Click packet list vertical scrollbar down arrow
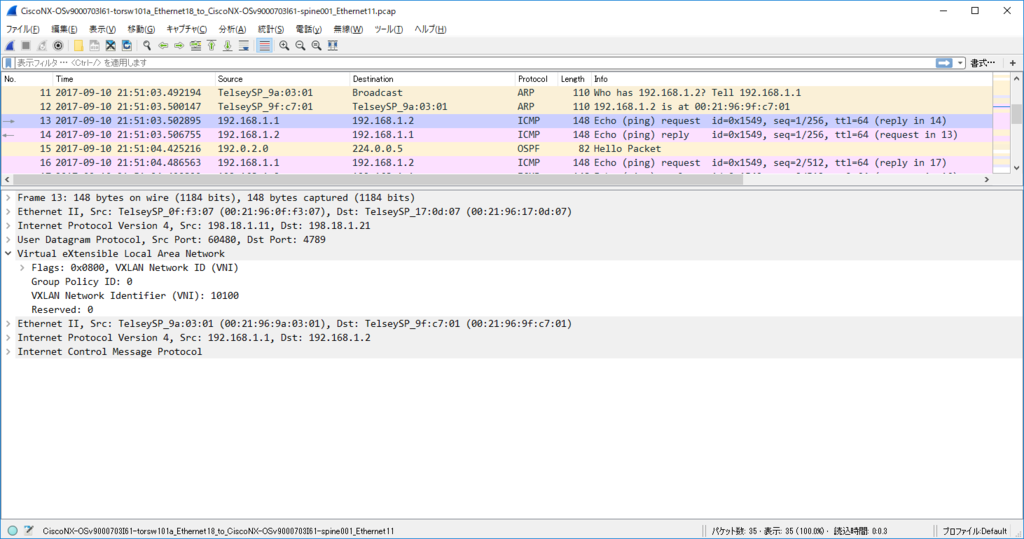Image resolution: width=1024 pixels, height=539 pixels. [1017, 168]
